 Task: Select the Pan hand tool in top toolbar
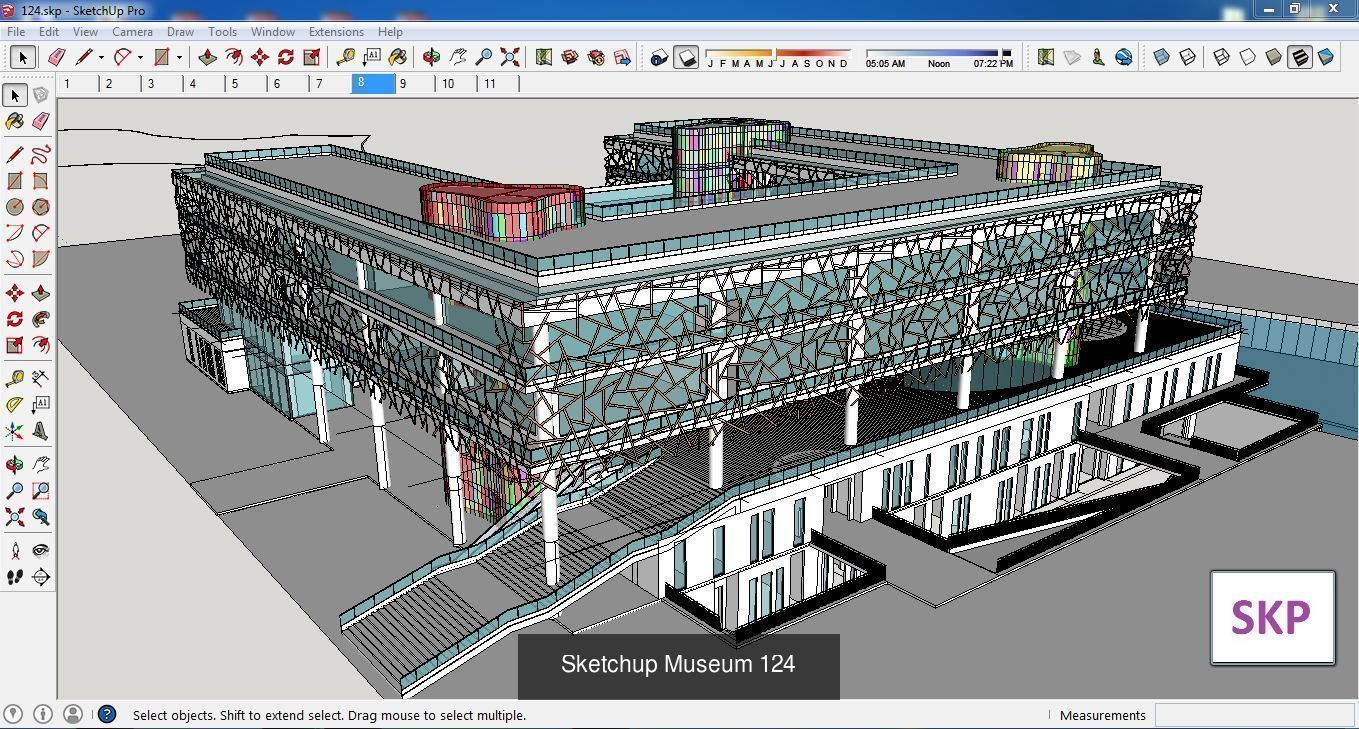coord(458,57)
